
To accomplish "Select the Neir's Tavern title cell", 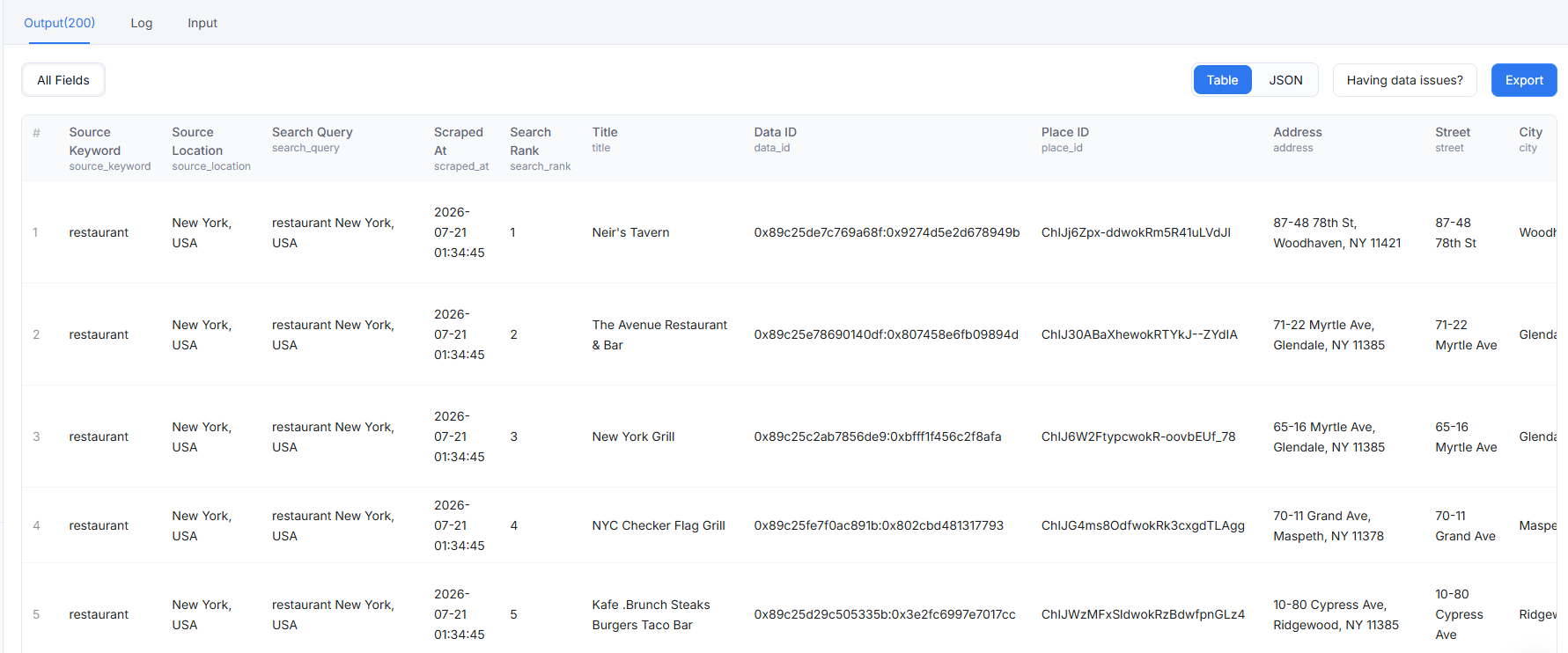I will click(630, 232).
